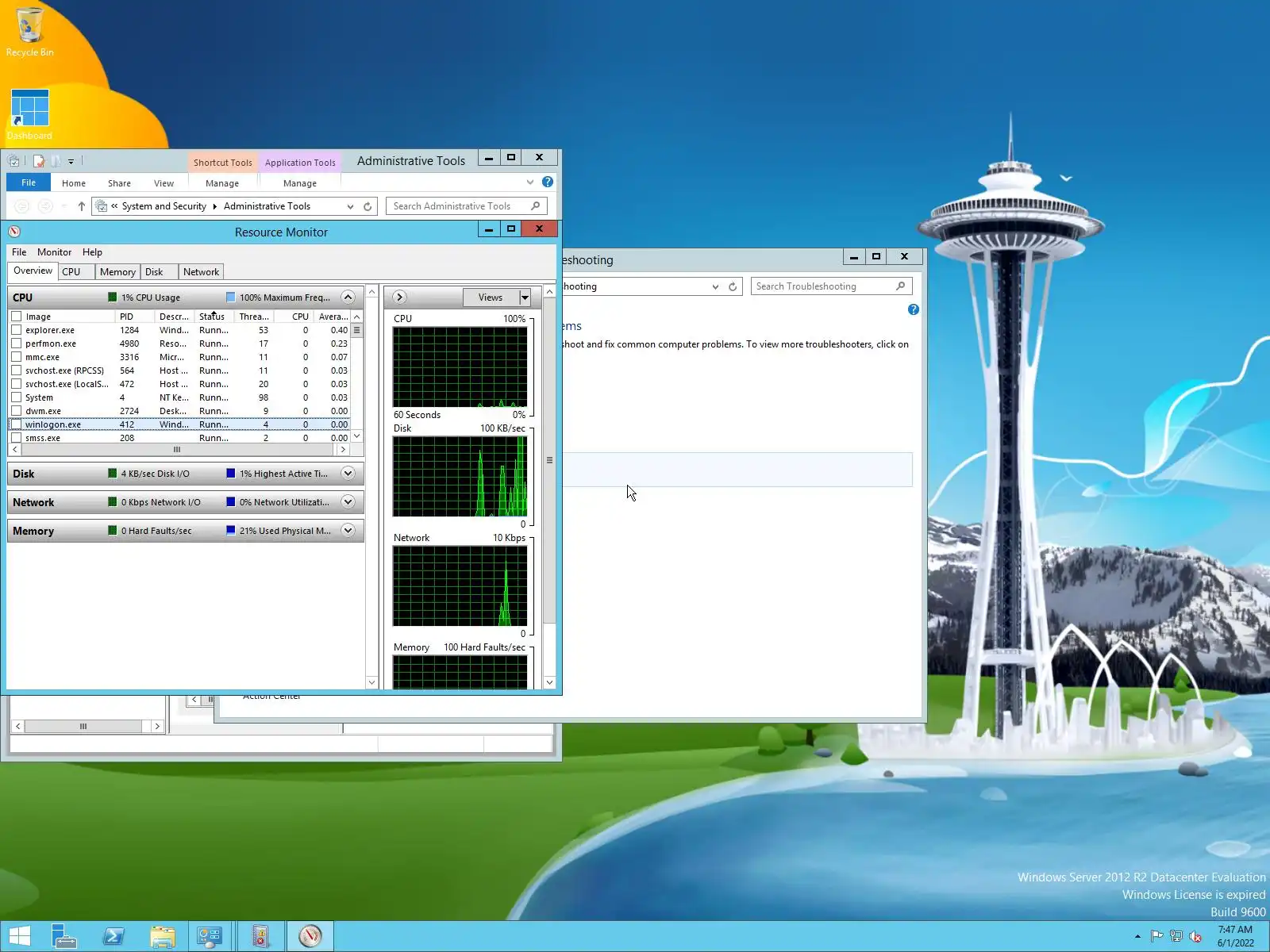Image resolution: width=1270 pixels, height=952 pixels.
Task: Check the perfmon.exe process checkbox
Action: 16,344
